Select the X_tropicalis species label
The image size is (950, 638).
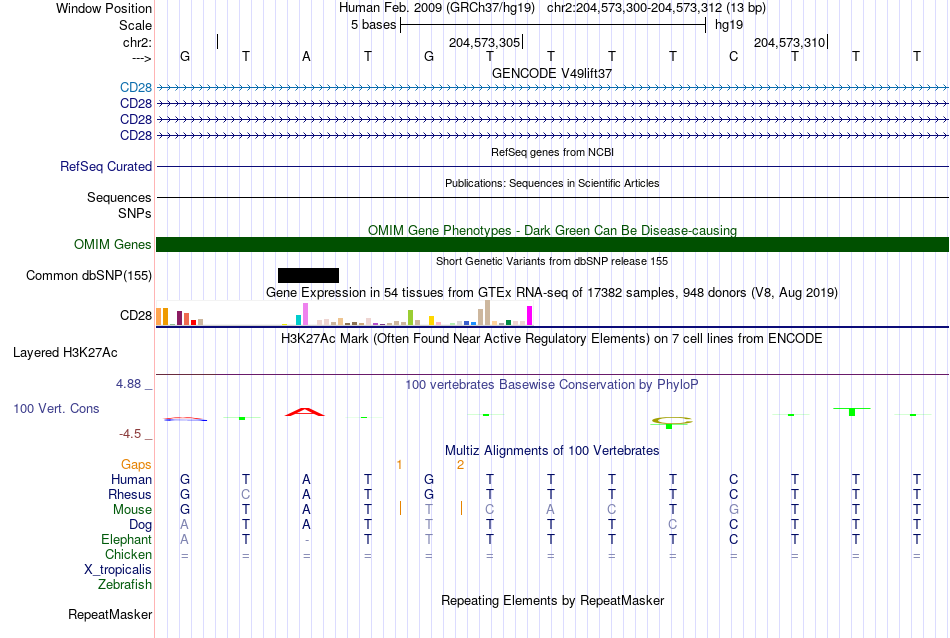[x=118, y=570]
